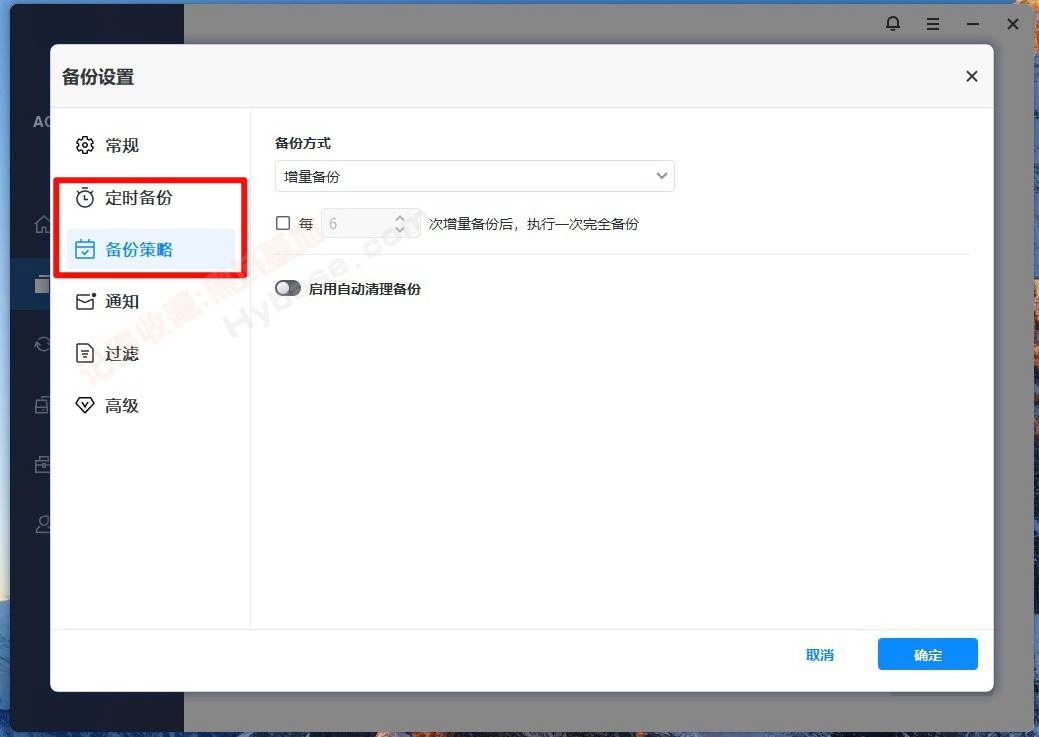
Task: Click the 确定 button to confirm
Action: pyautogui.click(x=926, y=654)
